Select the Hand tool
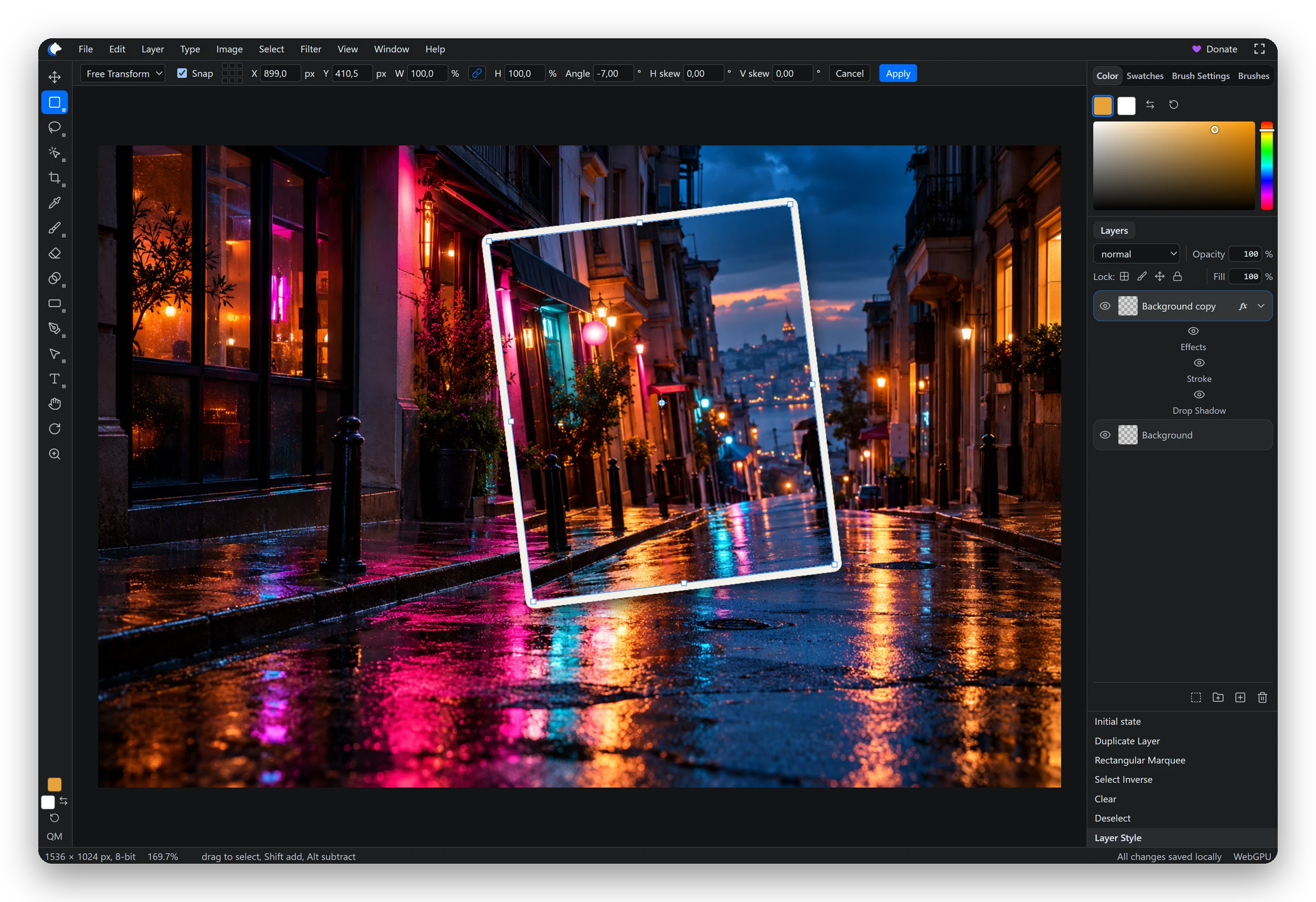This screenshot has height=902, width=1316. pos(54,404)
